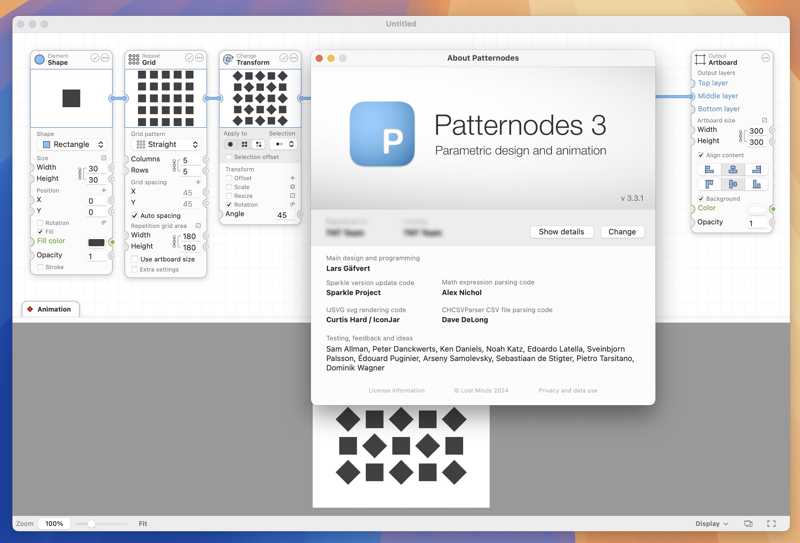Open the Selection dropdown in Transform node
Viewport: 800px width, 543px height.
(283, 144)
